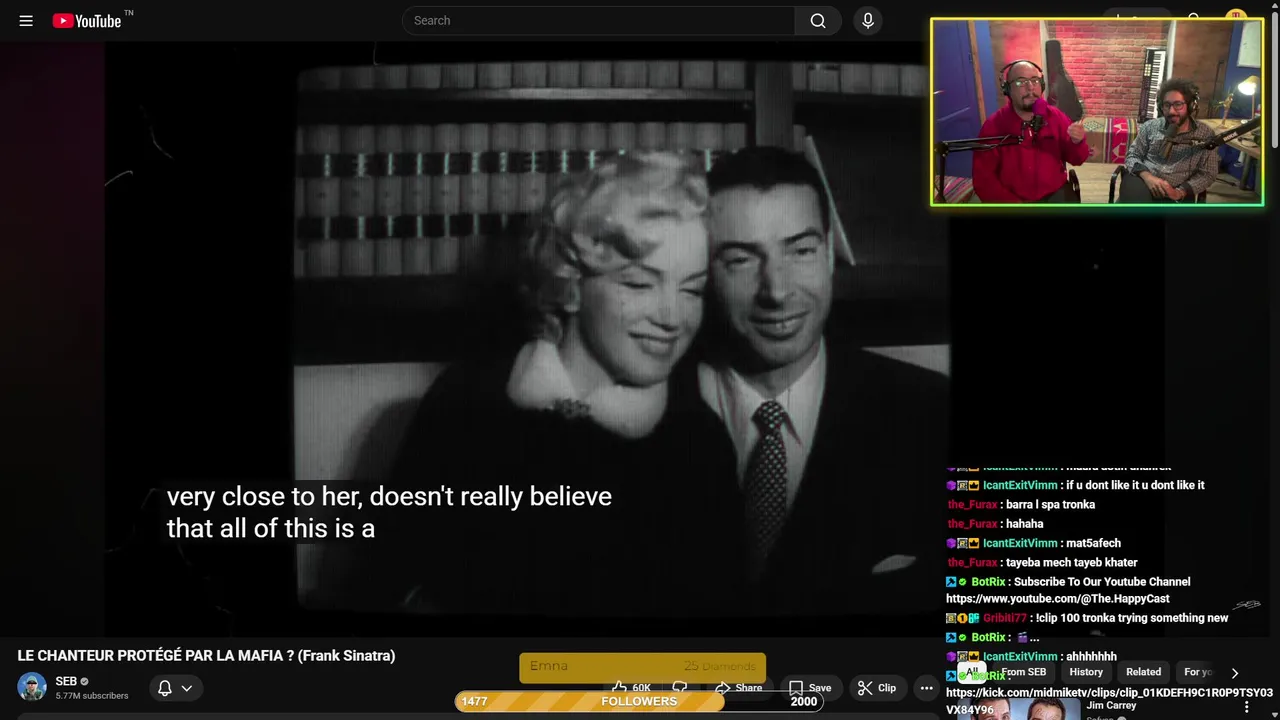Screen dimensions: 1280x720
Task: Open the SEB channel name link
Action: (x=66, y=681)
